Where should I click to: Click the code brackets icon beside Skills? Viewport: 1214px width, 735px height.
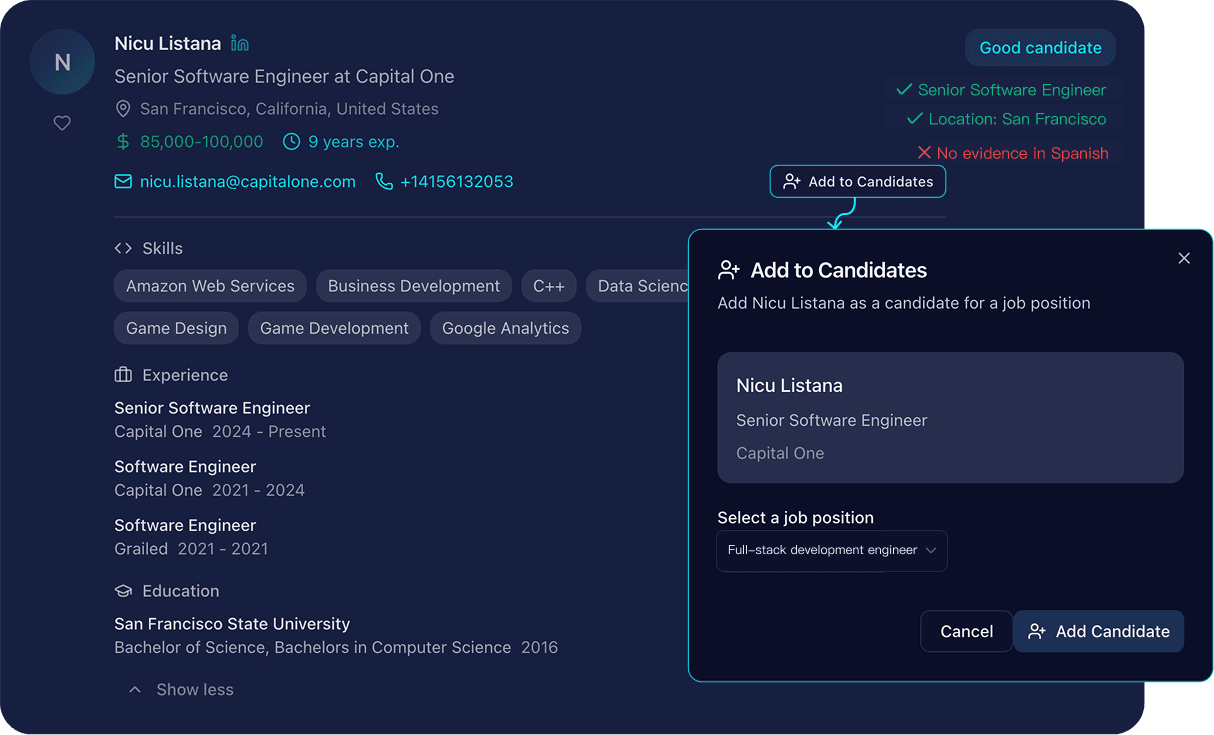pyautogui.click(x=124, y=248)
